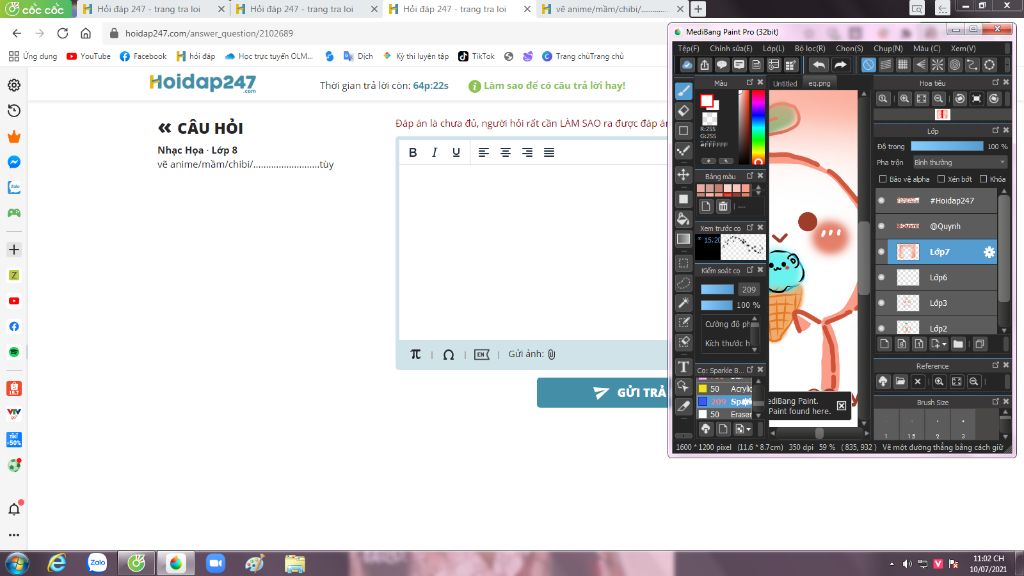Screen dimensions: 1024x576
Task: Hide the #Hoidap247 layer
Action: (x=882, y=200)
